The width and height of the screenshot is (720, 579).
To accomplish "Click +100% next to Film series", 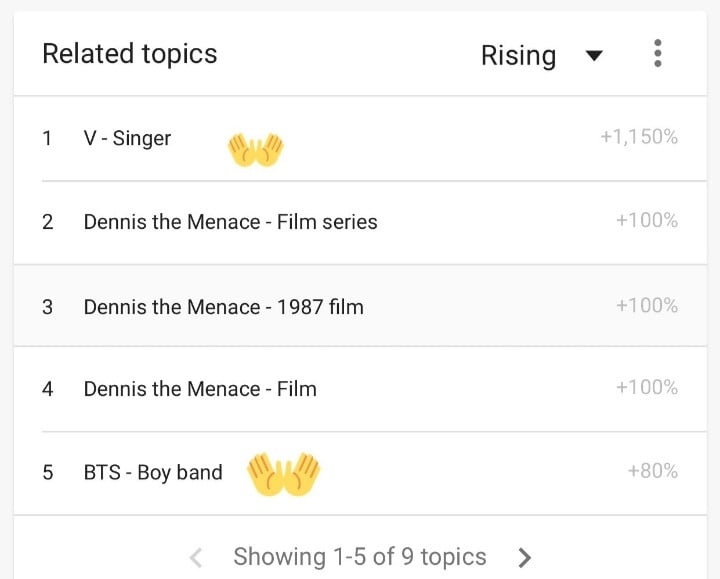I will pos(647,220).
